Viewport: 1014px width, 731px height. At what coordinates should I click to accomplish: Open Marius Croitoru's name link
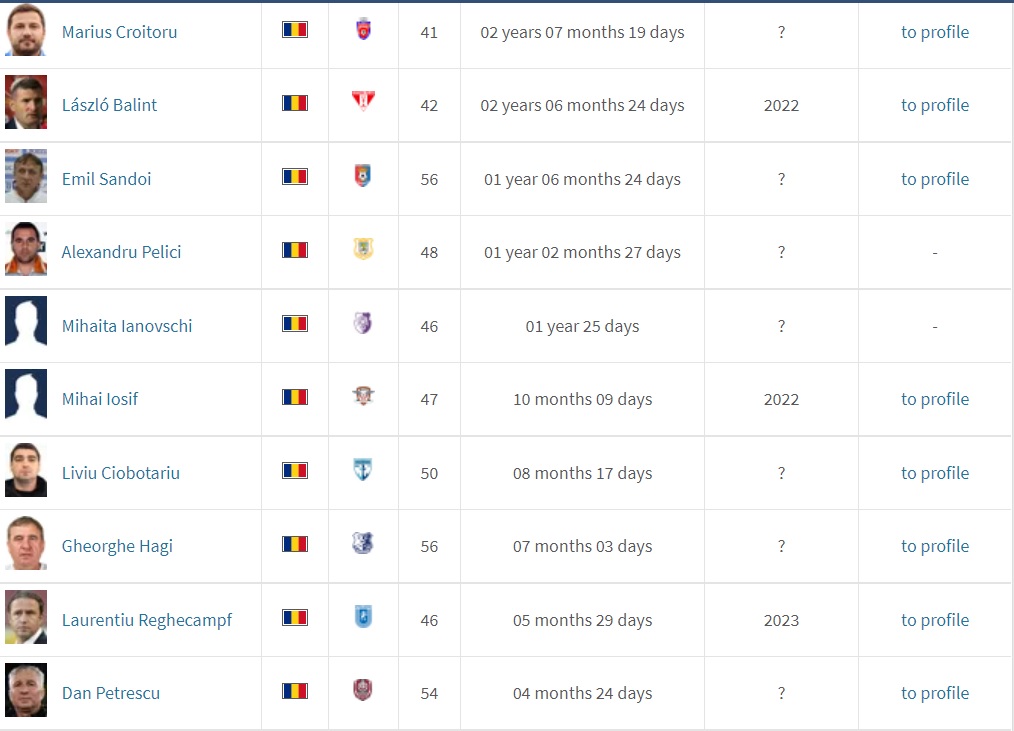(x=119, y=32)
